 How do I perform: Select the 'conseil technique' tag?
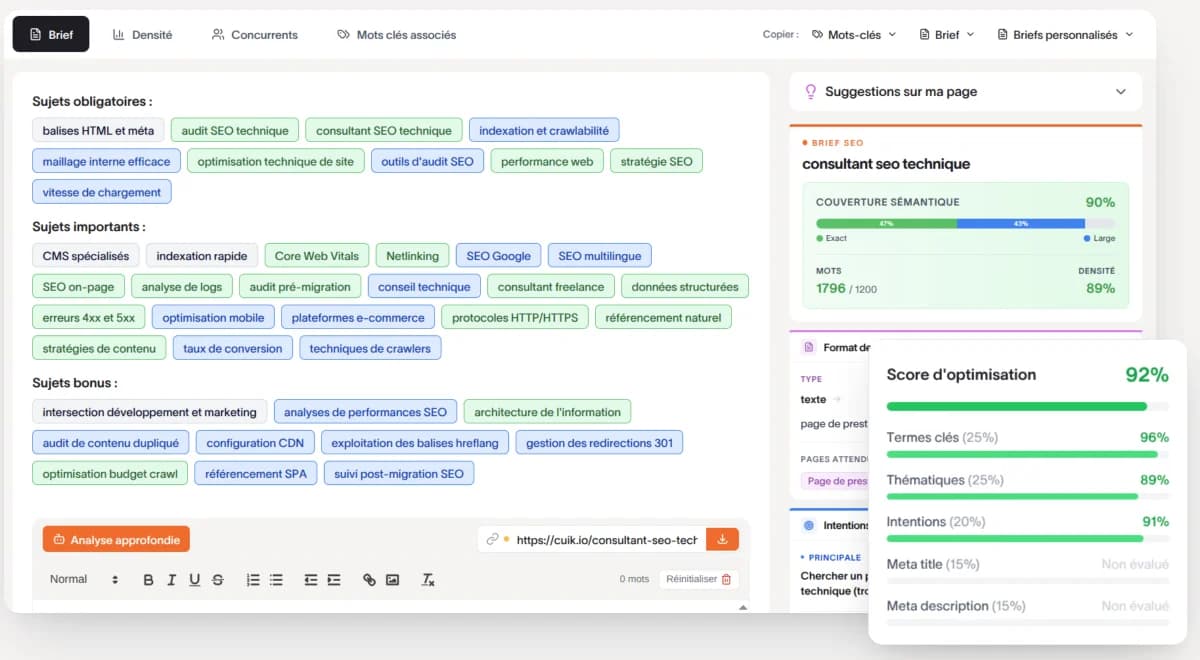coord(424,287)
